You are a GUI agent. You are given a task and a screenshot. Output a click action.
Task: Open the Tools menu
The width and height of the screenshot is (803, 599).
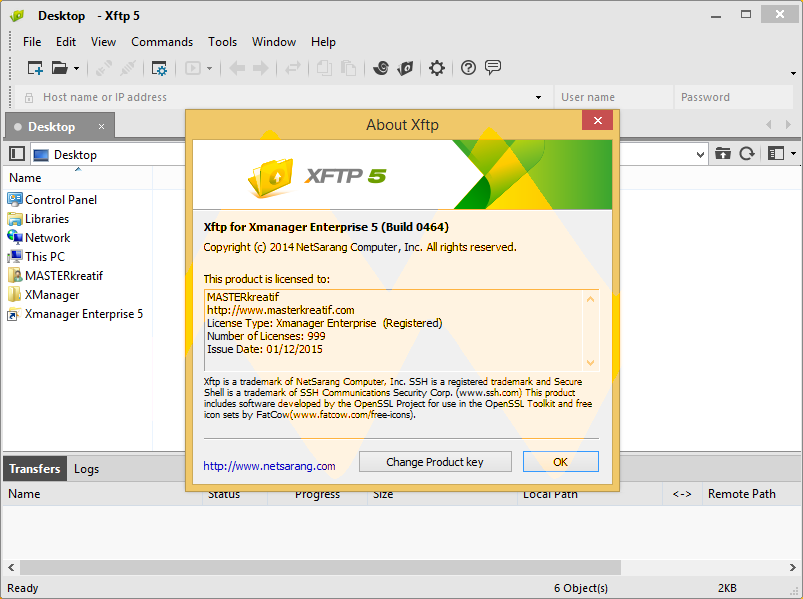(222, 42)
